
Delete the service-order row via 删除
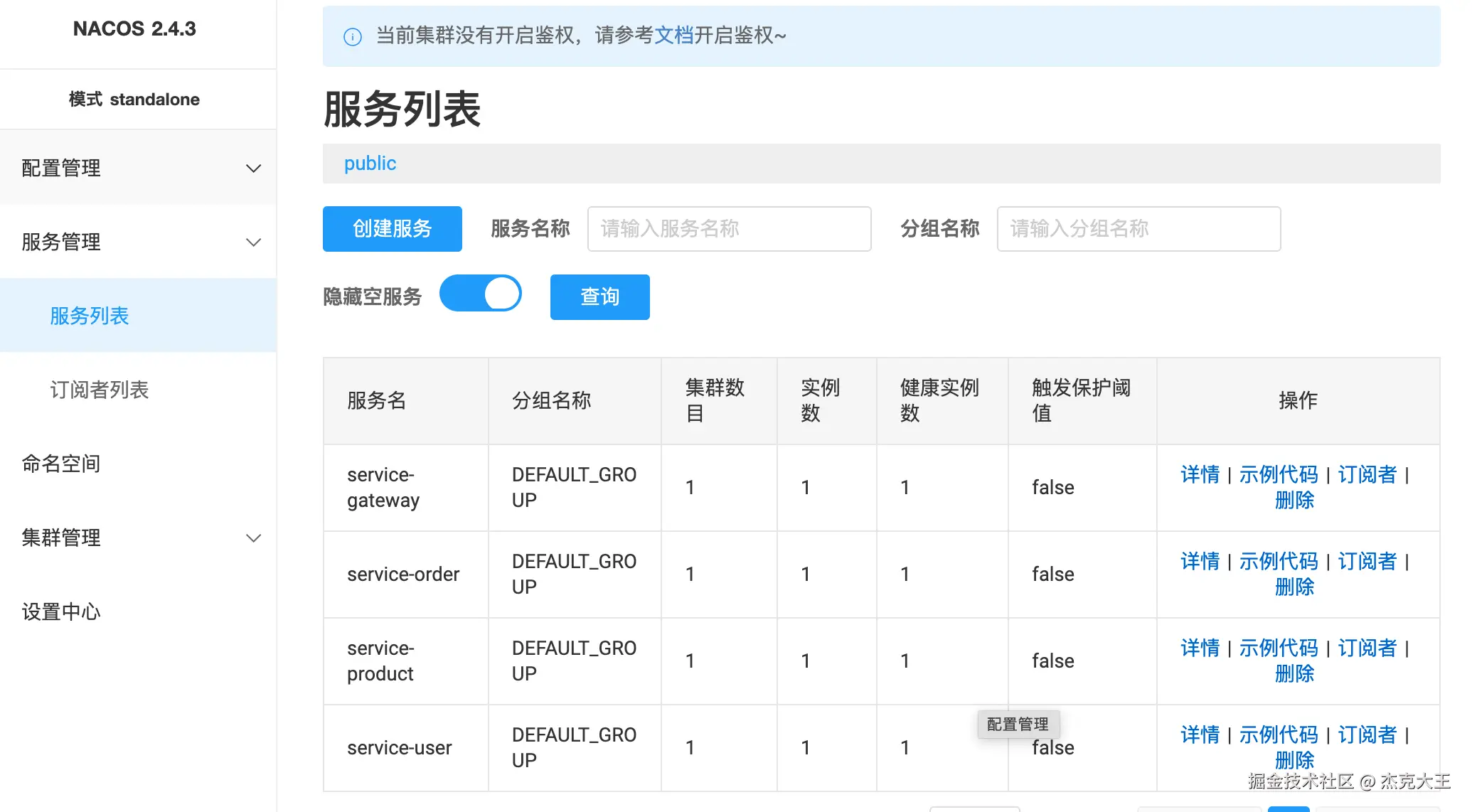(x=1294, y=587)
